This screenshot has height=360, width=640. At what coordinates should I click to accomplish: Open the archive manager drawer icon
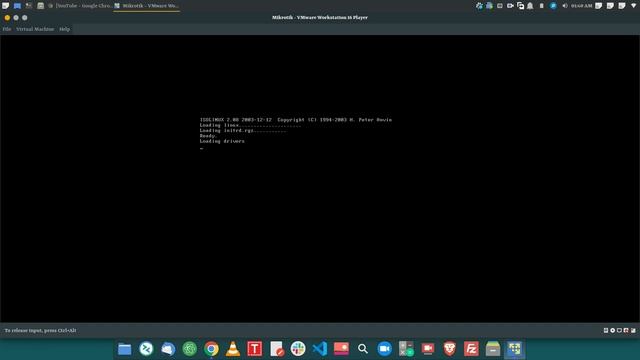point(493,349)
